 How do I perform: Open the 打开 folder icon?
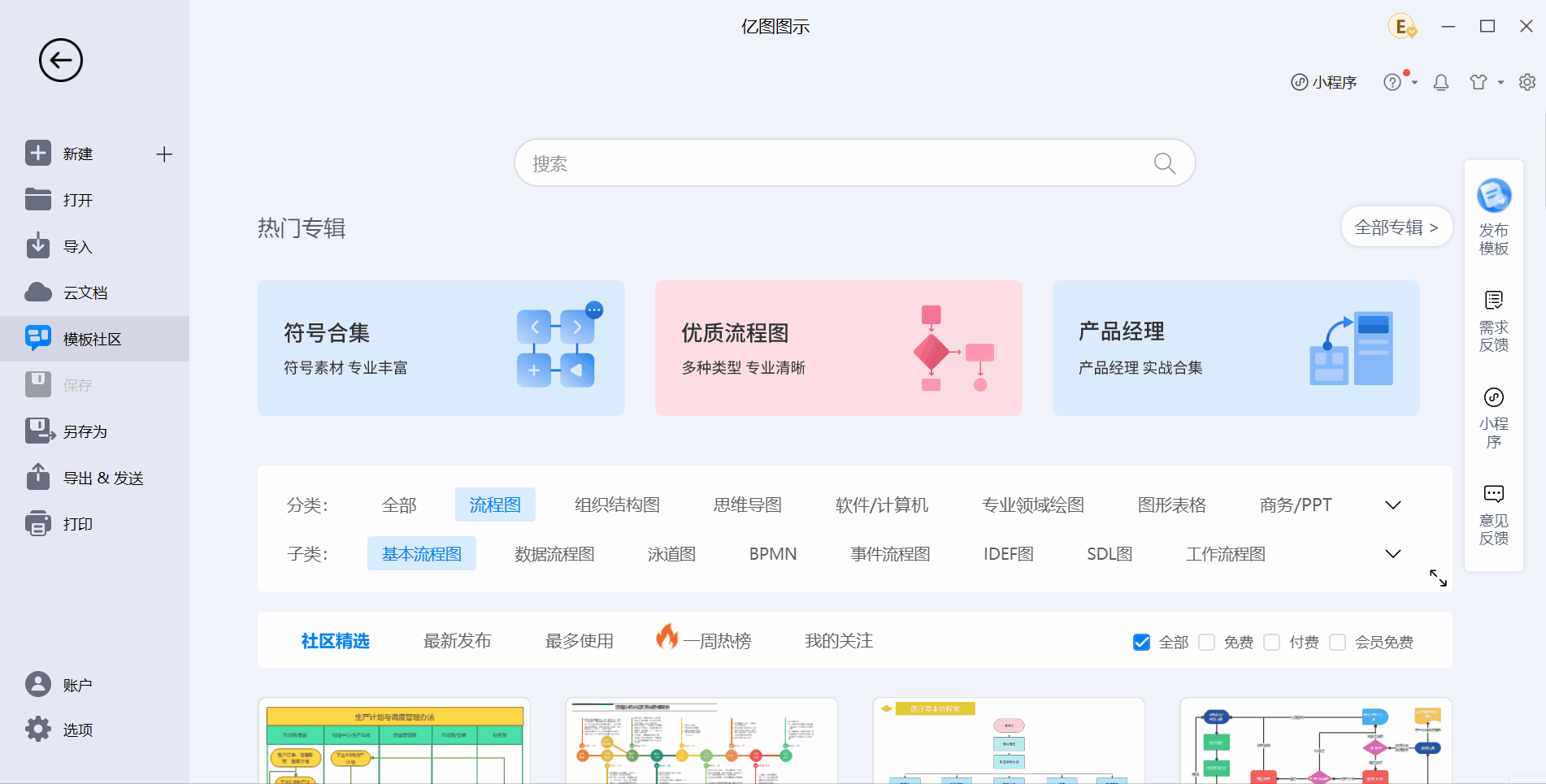point(38,199)
